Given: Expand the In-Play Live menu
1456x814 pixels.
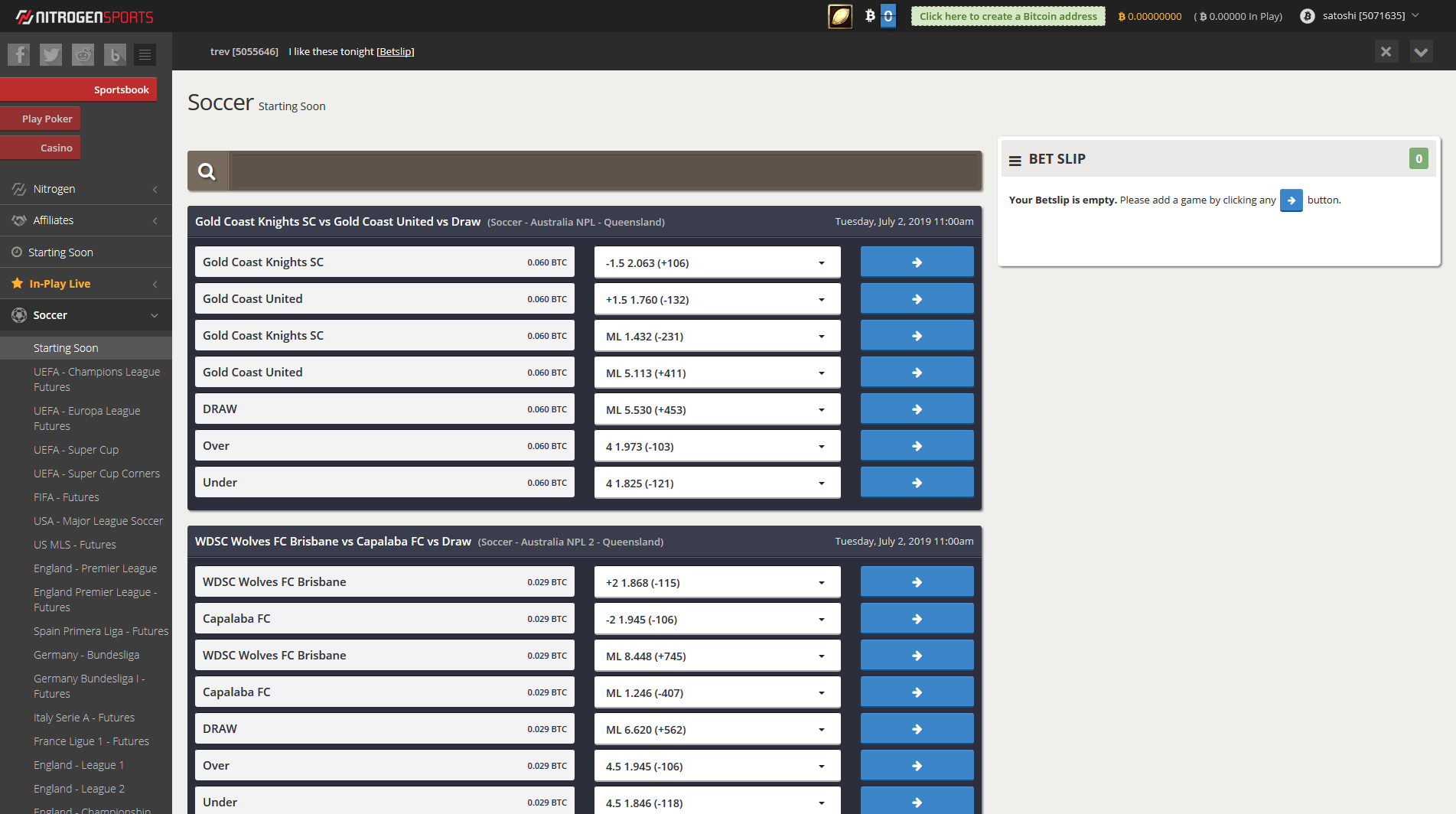Looking at the screenshot, I should pyautogui.click(x=86, y=284).
